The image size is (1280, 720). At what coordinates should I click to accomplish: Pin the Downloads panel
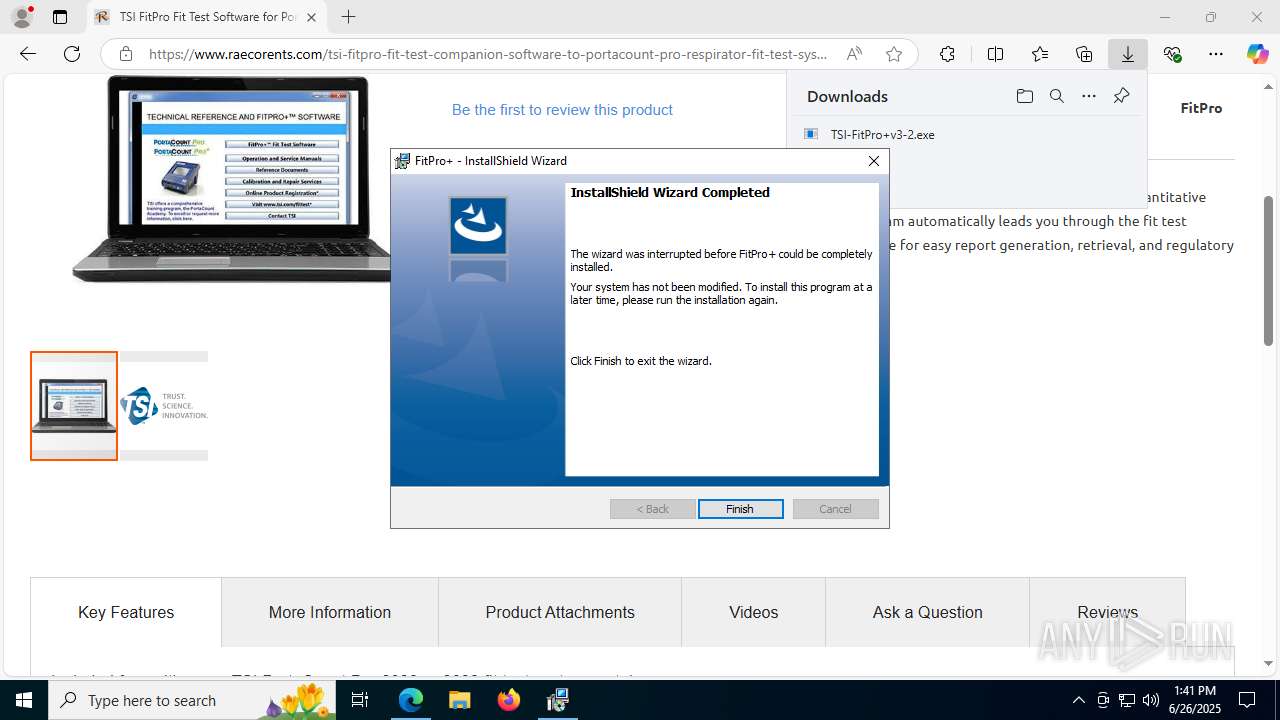[1121, 96]
